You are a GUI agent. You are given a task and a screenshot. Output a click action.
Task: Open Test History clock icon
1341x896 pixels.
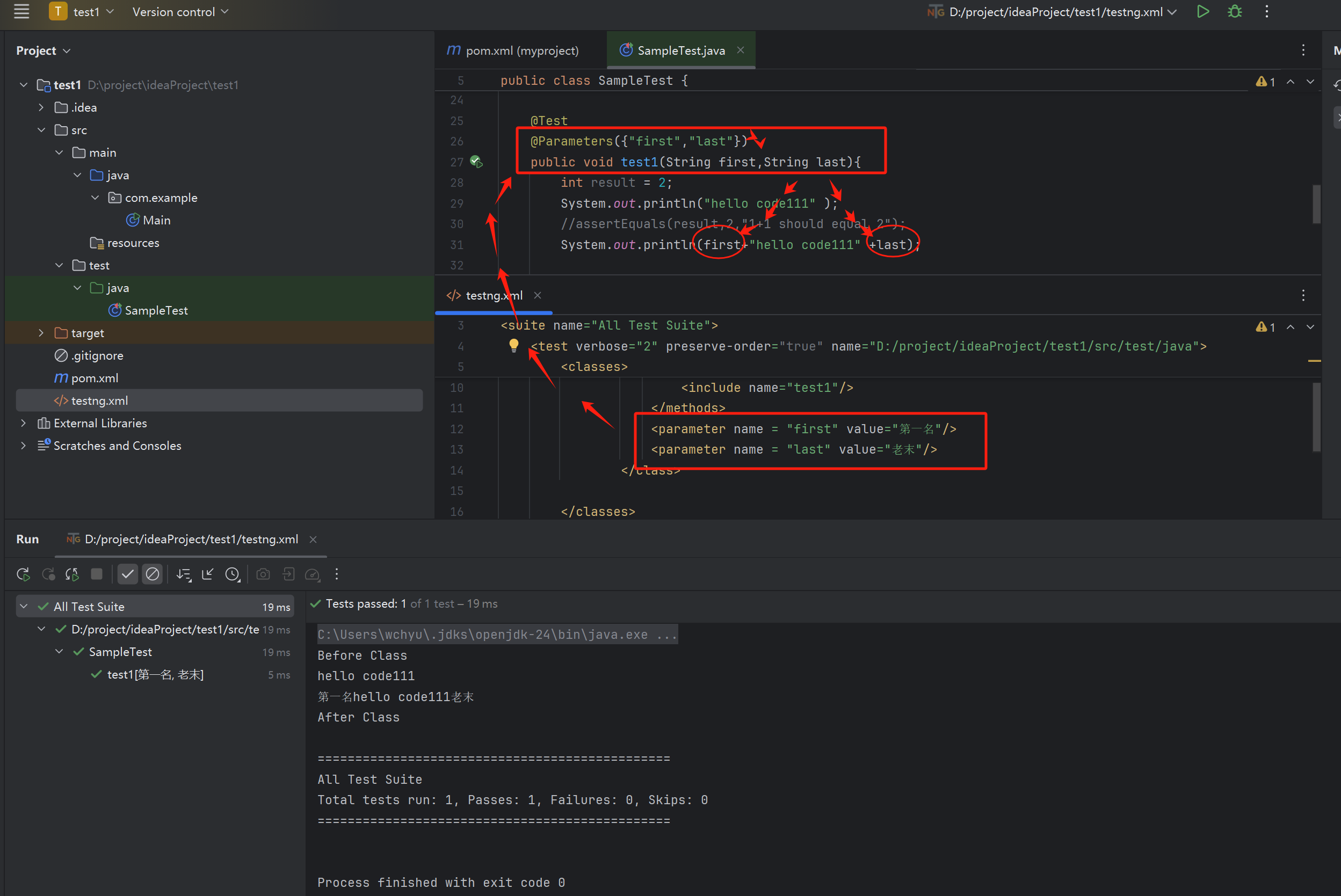(x=233, y=574)
